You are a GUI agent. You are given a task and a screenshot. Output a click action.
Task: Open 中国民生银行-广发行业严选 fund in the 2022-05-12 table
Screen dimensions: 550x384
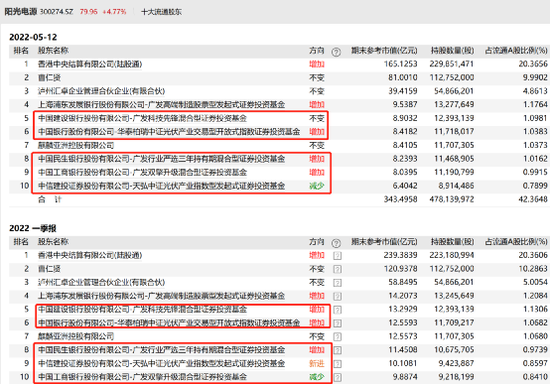tap(161, 159)
